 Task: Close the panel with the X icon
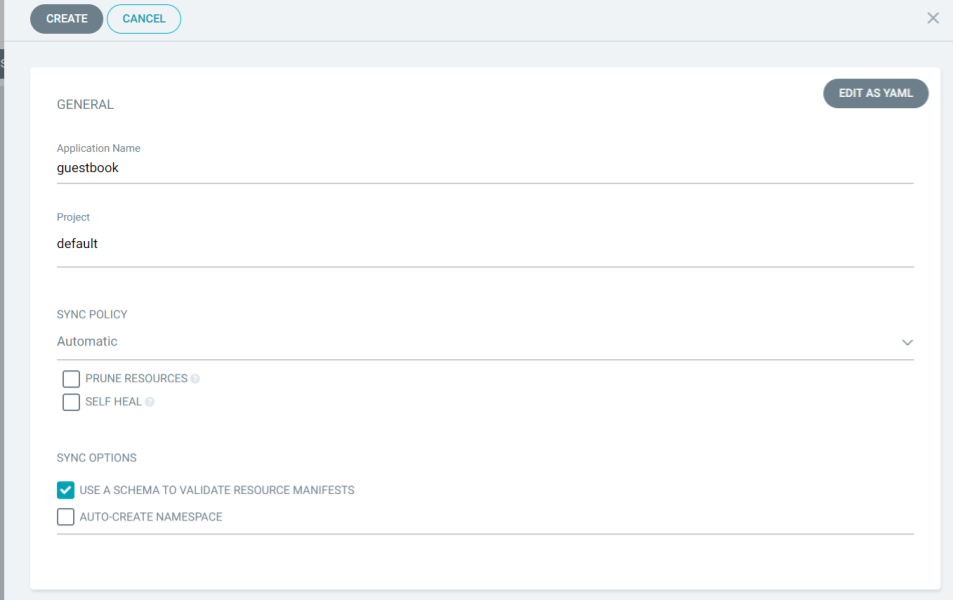tap(932, 18)
